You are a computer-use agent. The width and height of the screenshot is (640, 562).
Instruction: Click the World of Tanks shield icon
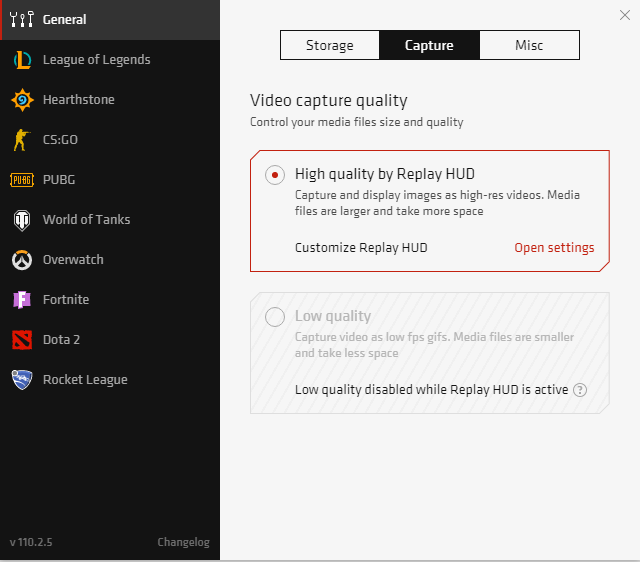click(x=22, y=220)
